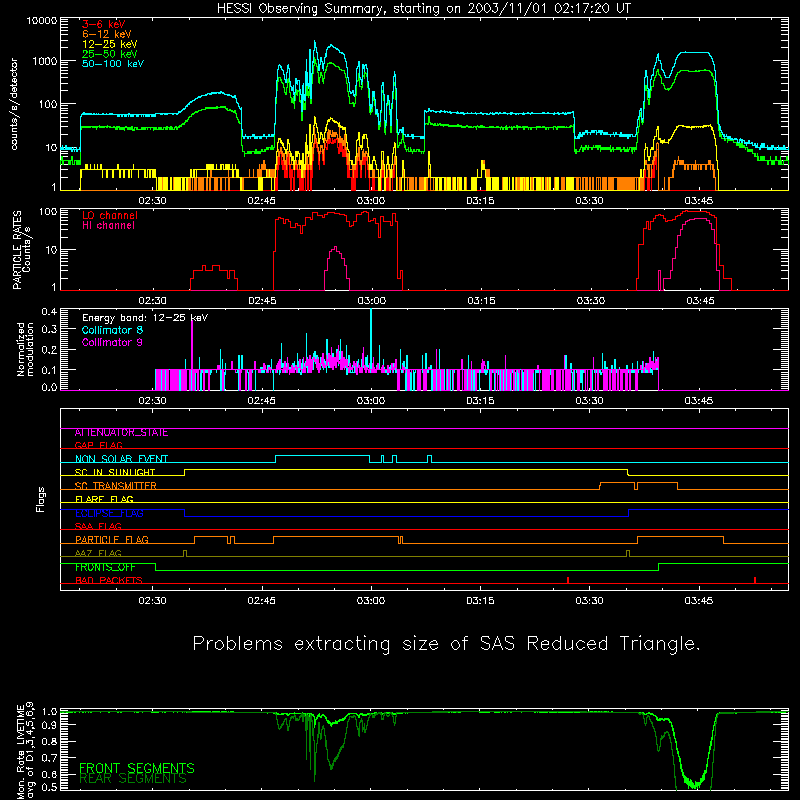Click the 03:45 tick under flags plot
The height and width of the screenshot is (800, 800).
698,601
